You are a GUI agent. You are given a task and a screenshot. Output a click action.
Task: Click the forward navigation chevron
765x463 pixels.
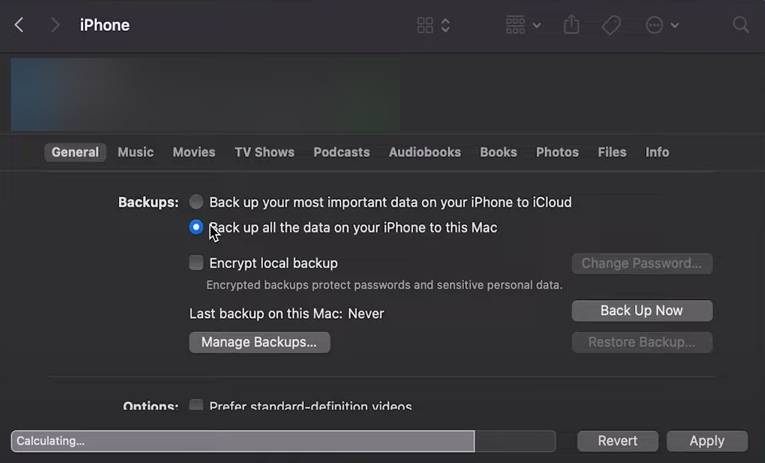point(55,25)
